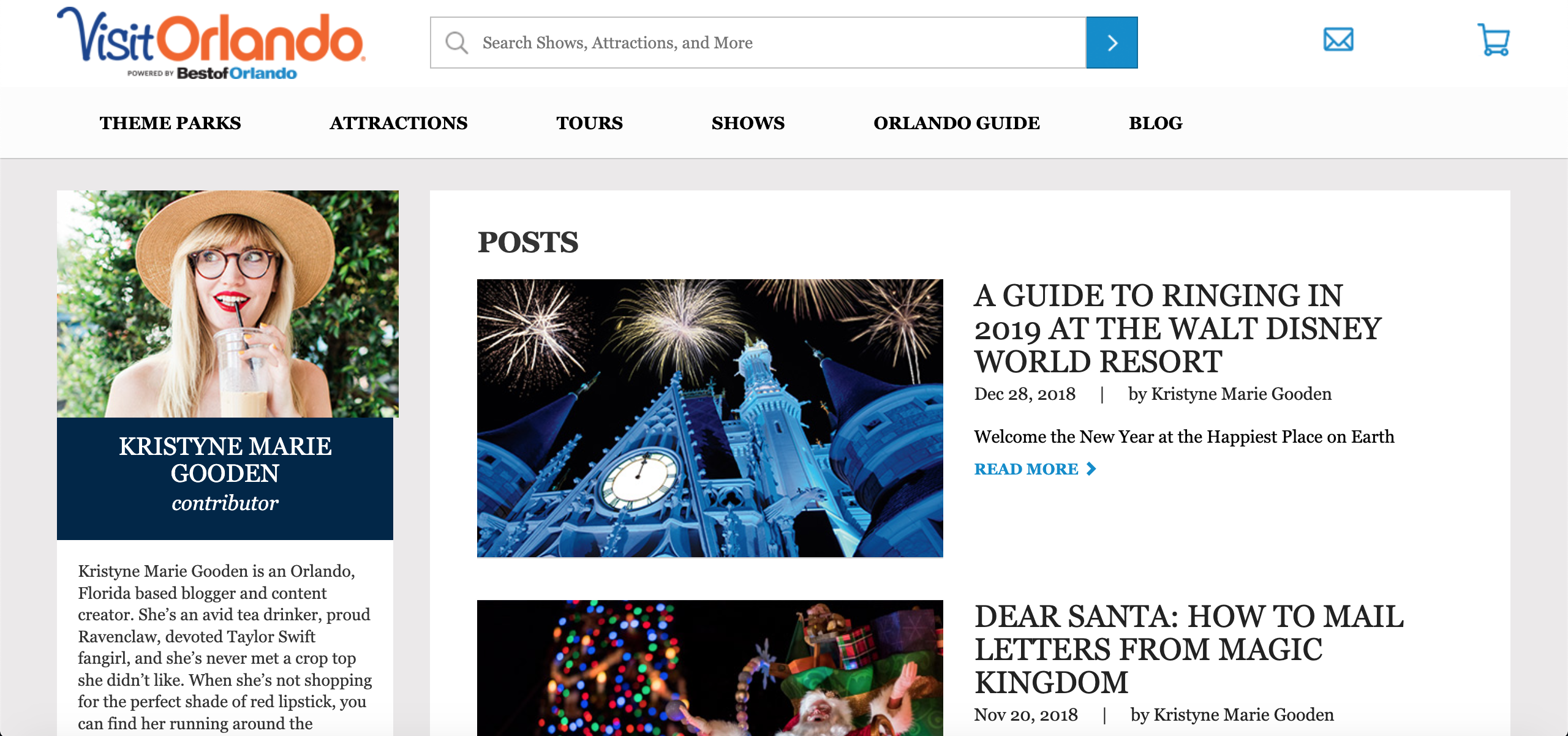Open the Attractions menu
Screen dimensions: 1568x736
[398, 123]
